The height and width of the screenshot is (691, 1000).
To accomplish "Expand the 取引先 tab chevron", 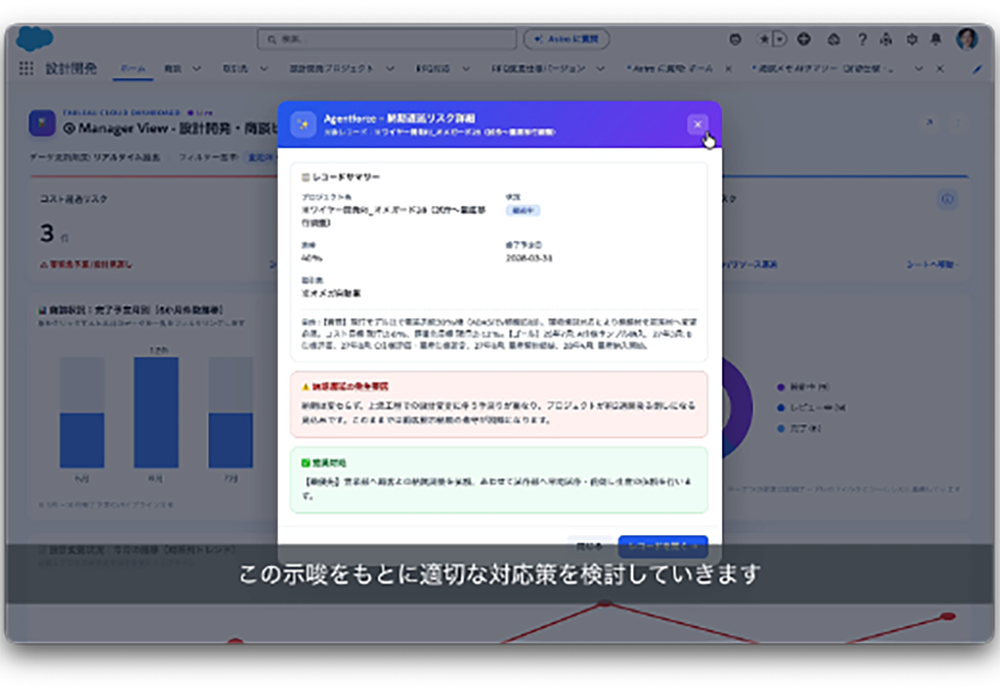I will [263, 68].
